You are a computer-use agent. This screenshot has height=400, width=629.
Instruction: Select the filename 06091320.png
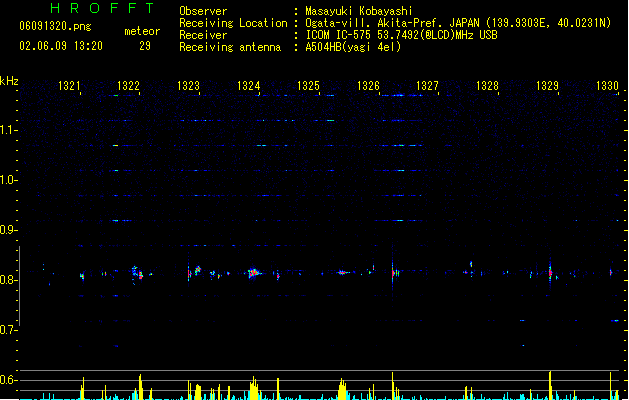tap(55, 26)
